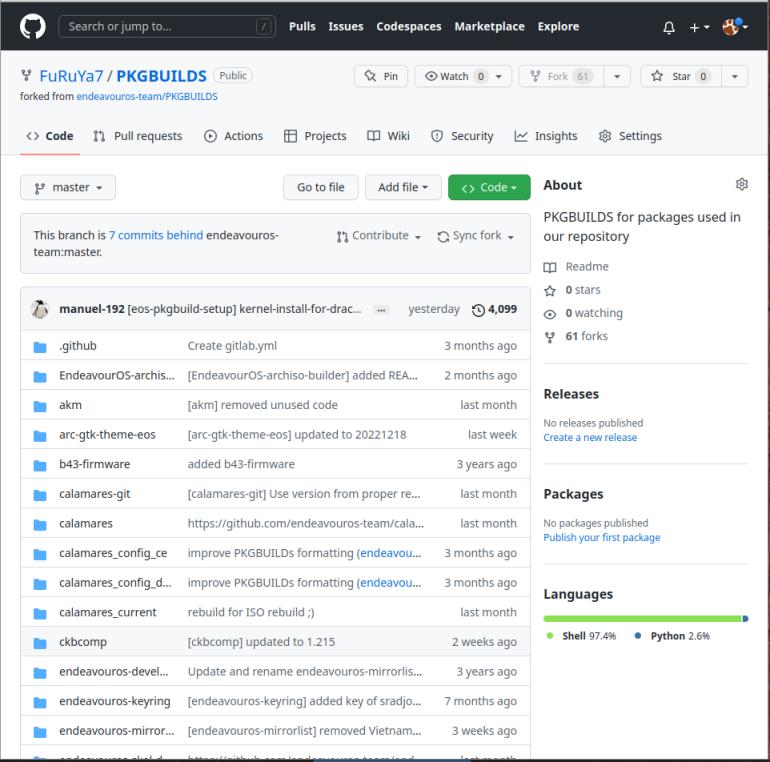Viewport: 770px width, 762px height.
Task: Open the arc-gtk-theme-eos folder
Action: [x=107, y=435]
